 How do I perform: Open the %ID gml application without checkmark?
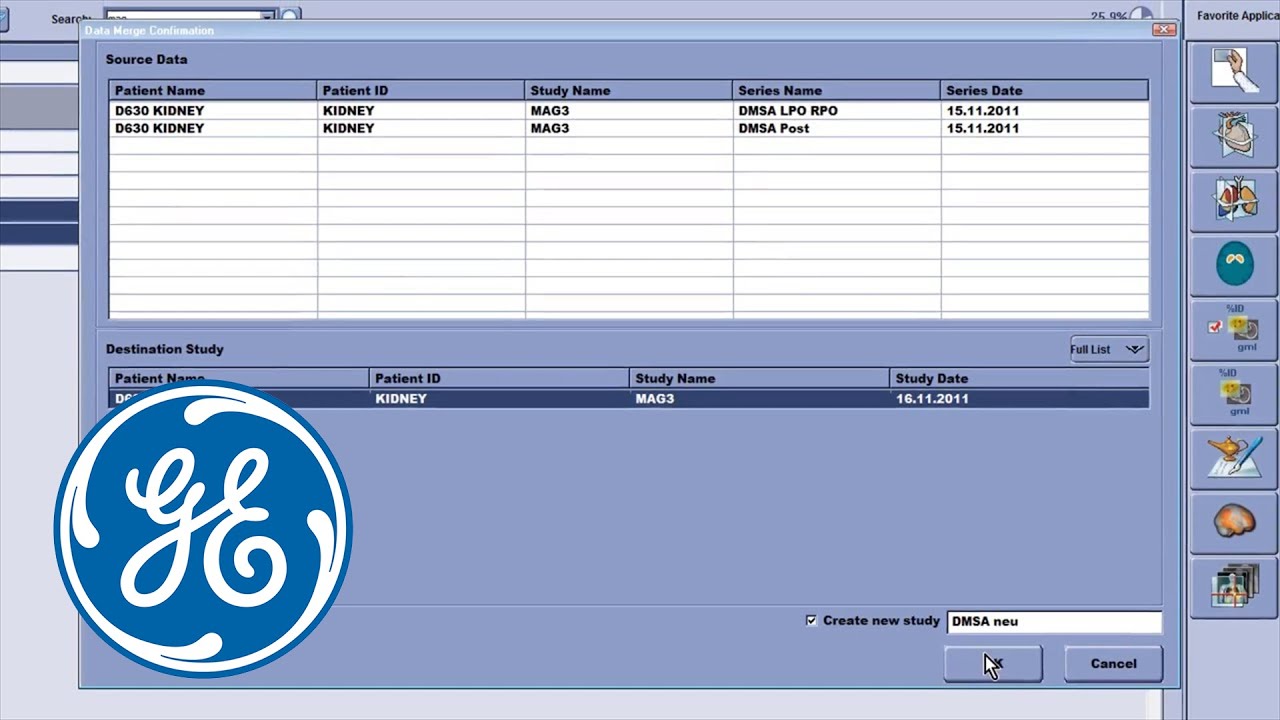(1233, 393)
